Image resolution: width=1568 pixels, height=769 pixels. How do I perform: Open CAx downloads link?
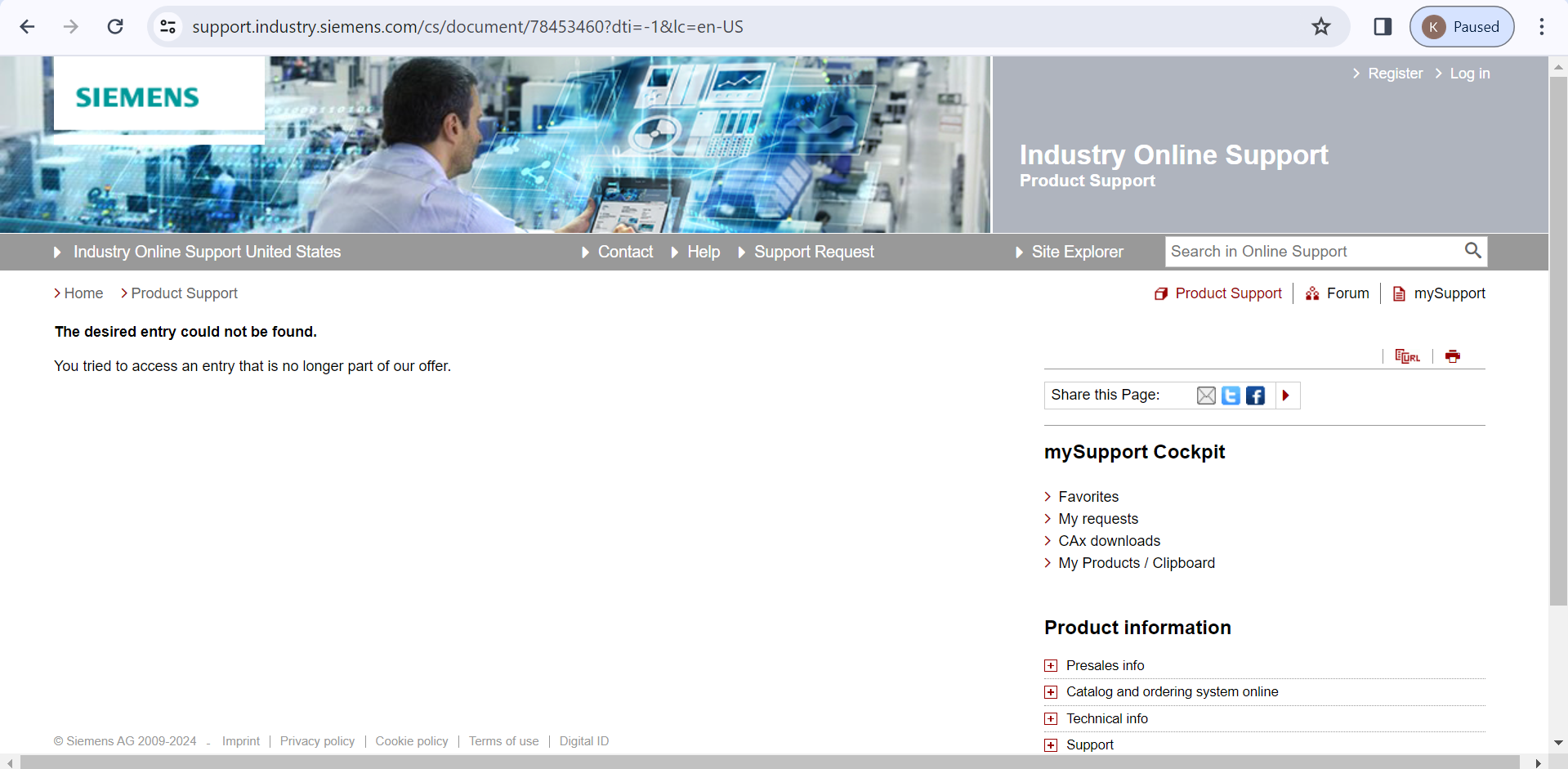[1109, 541]
